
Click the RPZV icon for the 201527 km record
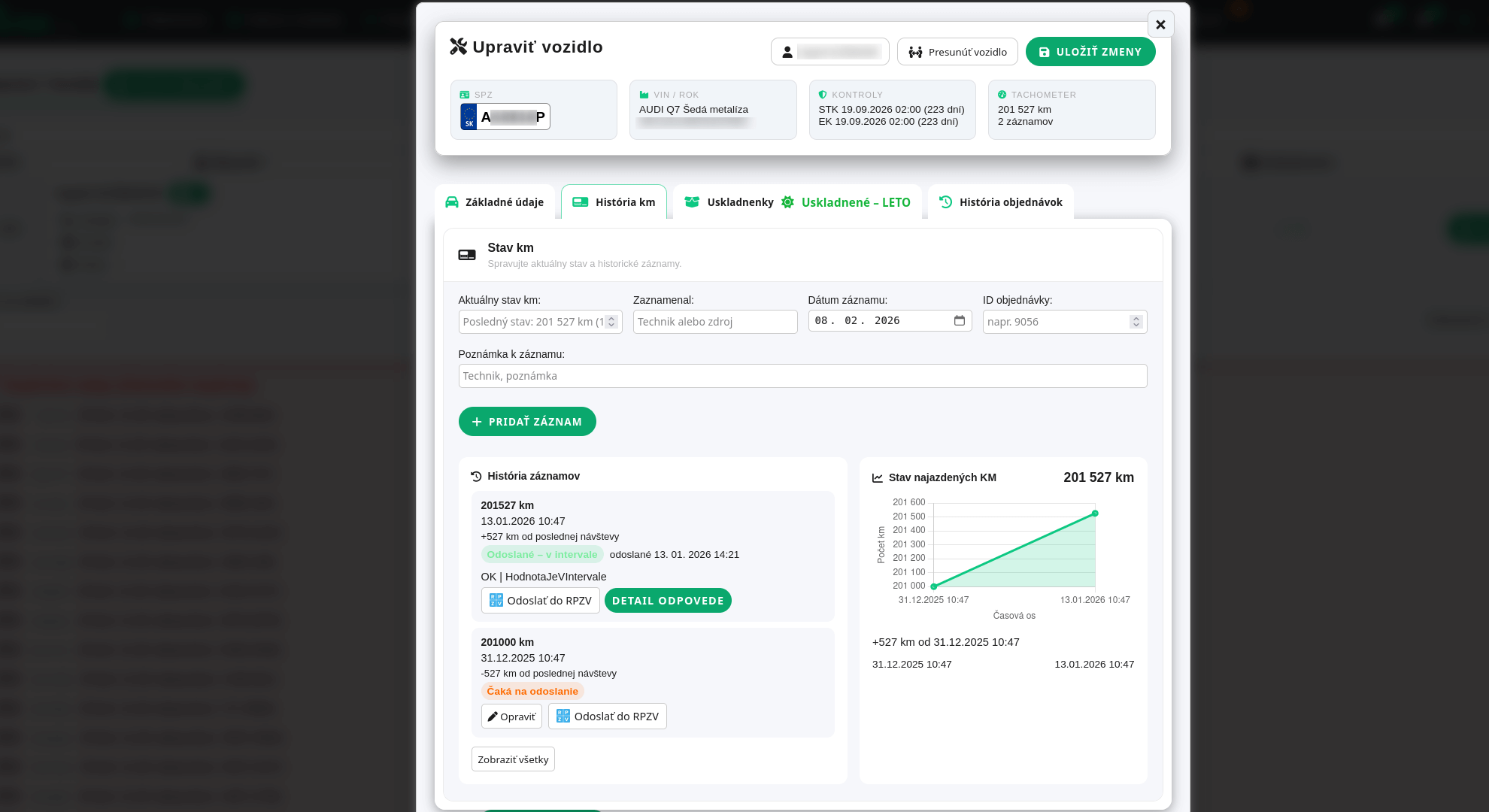[x=496, y=601]
